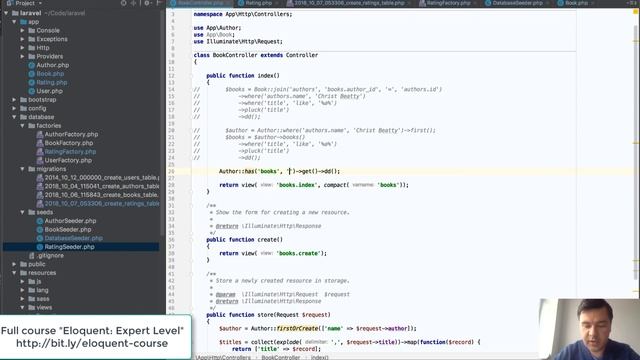Expand the Providers folder

click(x=22, y=56)
